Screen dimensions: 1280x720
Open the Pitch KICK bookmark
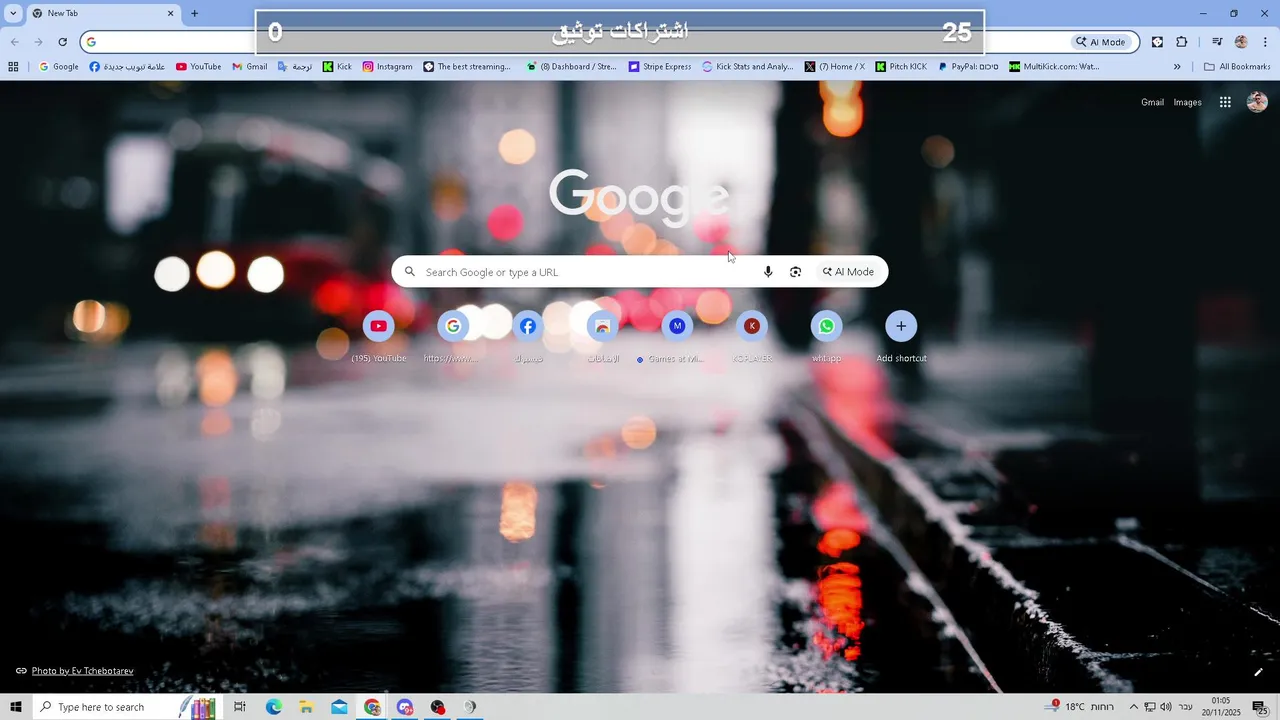coord(901,67)
